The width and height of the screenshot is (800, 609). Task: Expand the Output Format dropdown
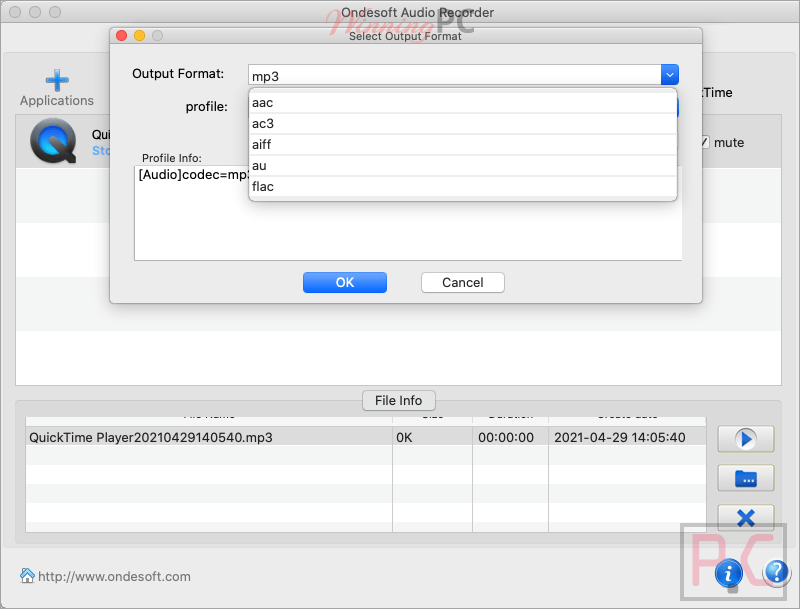669,74
